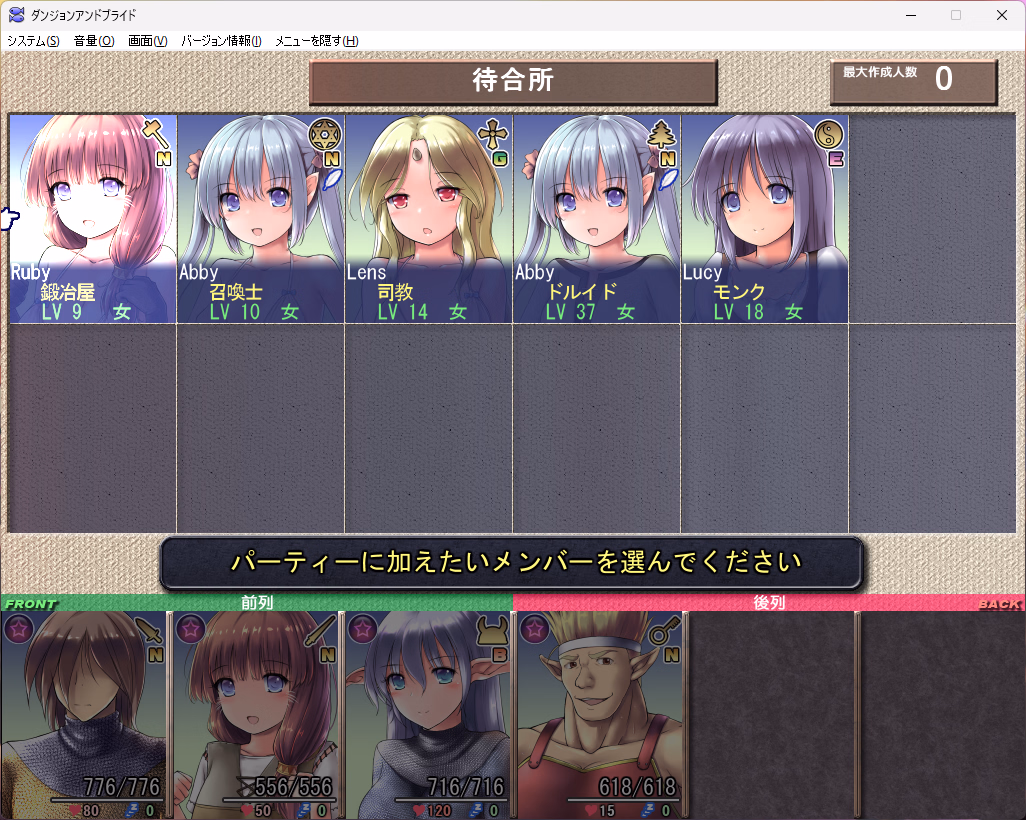Click the hammer class icon on Ruby's card
This screenshot has height=820, width=1026.
pyautogui.click(x=153, y=131)
